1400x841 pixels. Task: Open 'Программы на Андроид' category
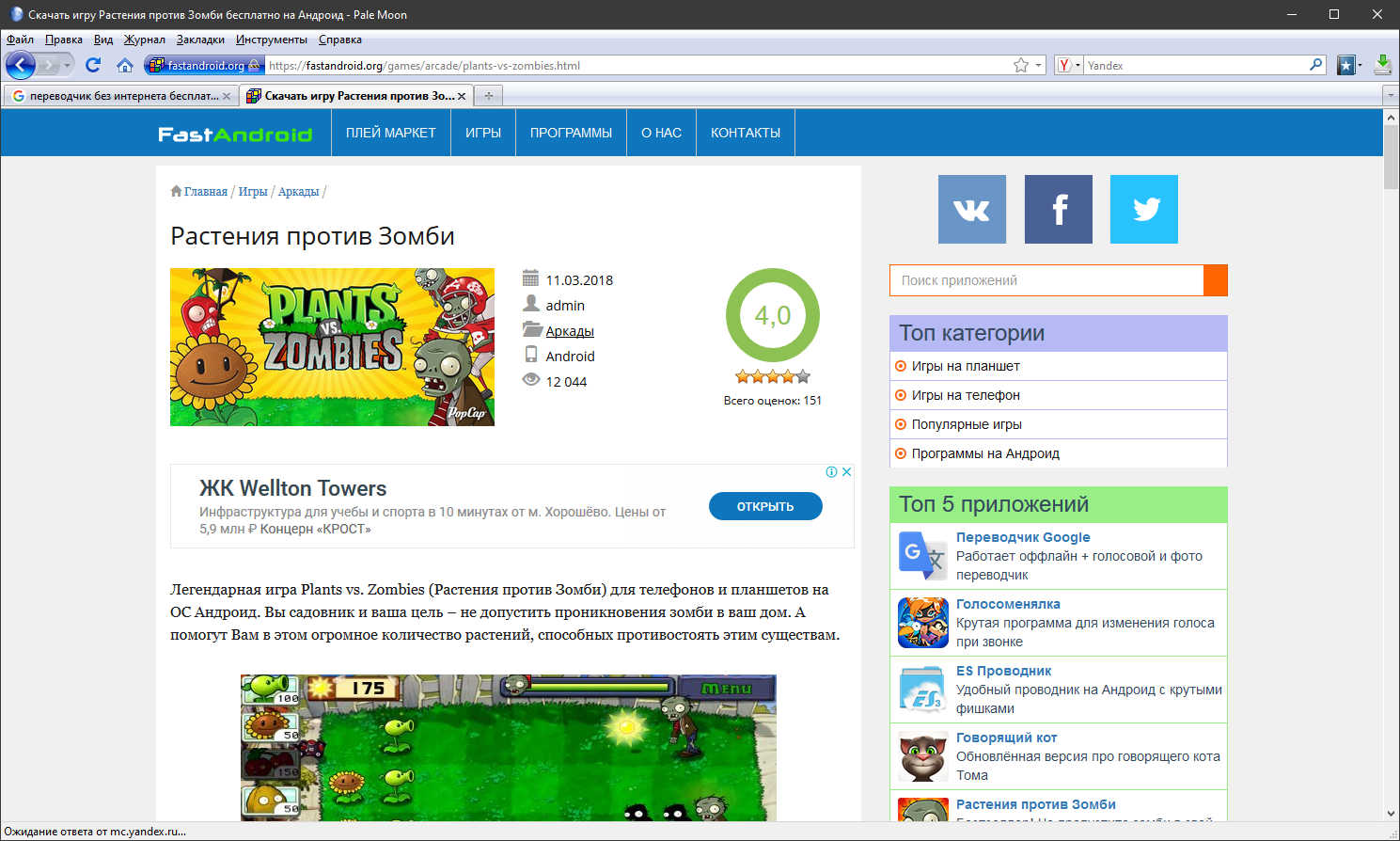985,453
